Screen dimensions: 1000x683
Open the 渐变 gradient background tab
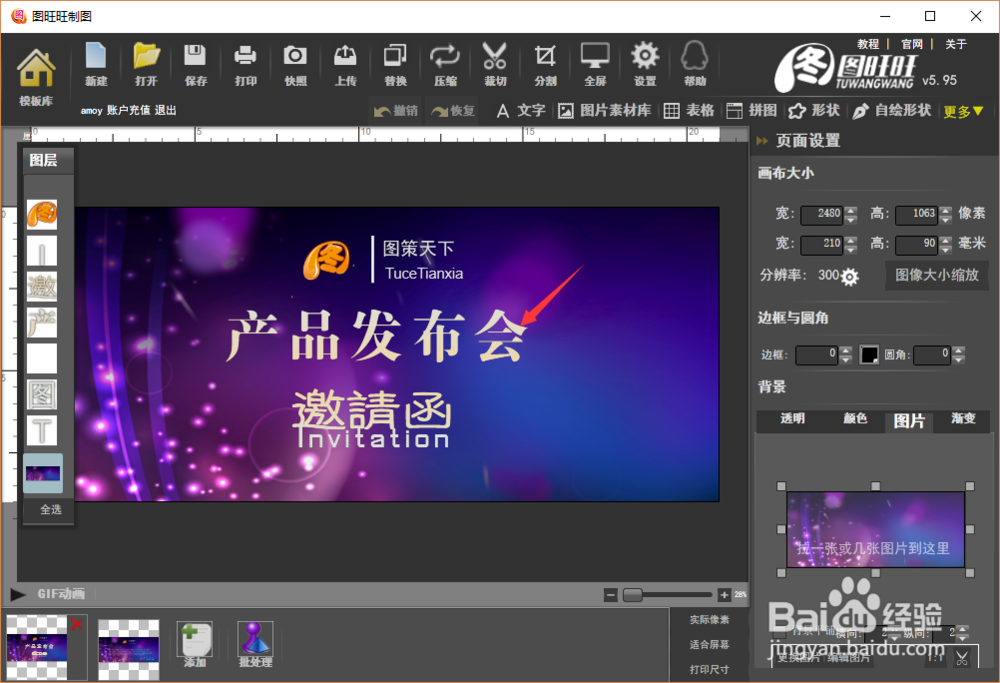coord(962,420)
